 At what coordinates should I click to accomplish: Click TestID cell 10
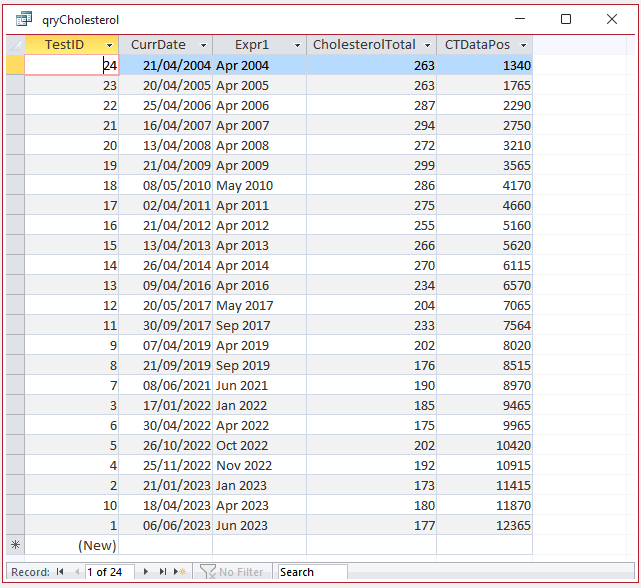(72, 505)
